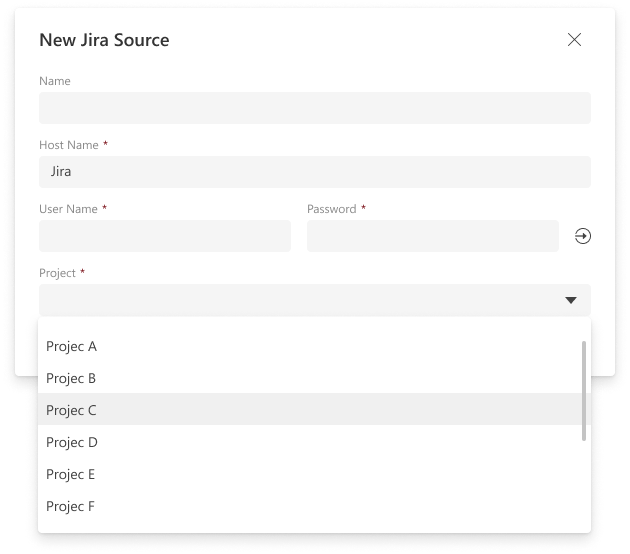Click the project list scrollbar thumb
The height and width of the screenshot is (554, 630).
coord(584,390)
